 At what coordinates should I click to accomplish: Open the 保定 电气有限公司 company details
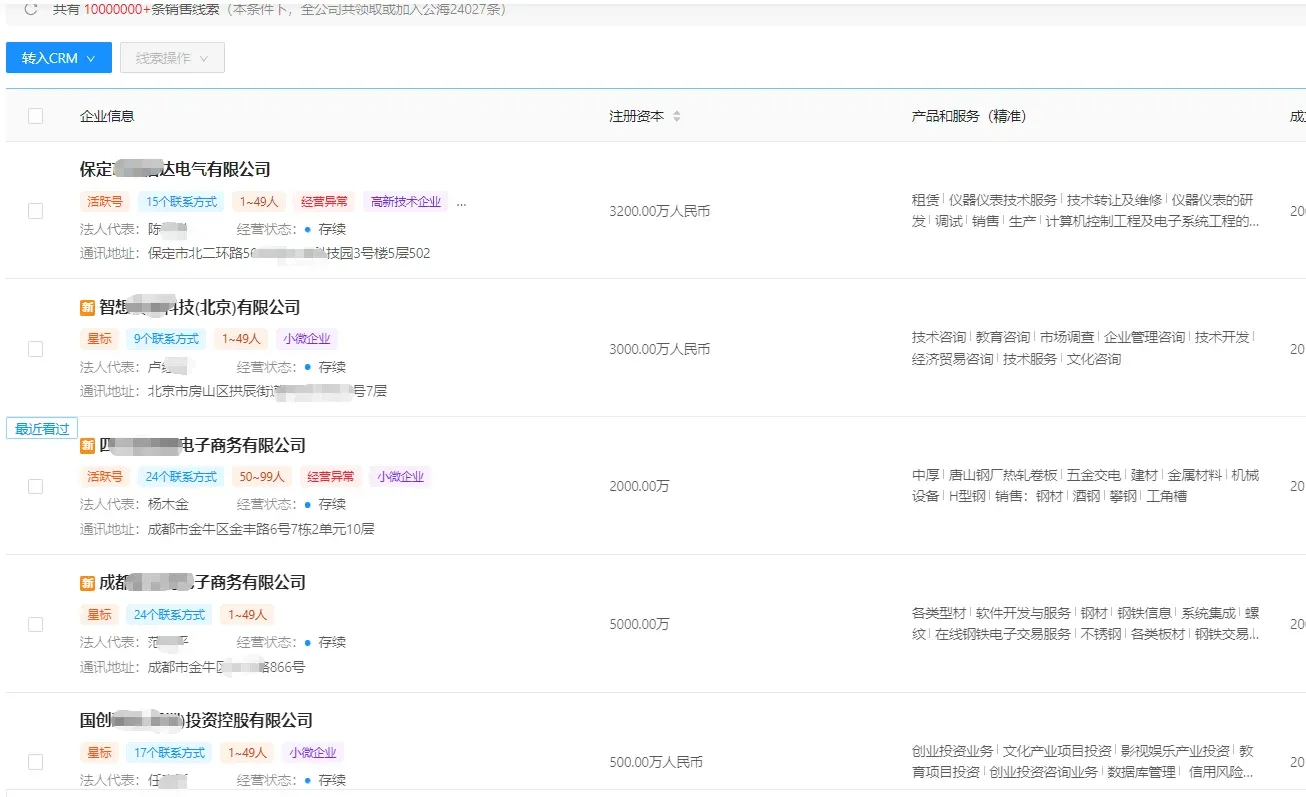pyautogui.click(x=175, y=170)
